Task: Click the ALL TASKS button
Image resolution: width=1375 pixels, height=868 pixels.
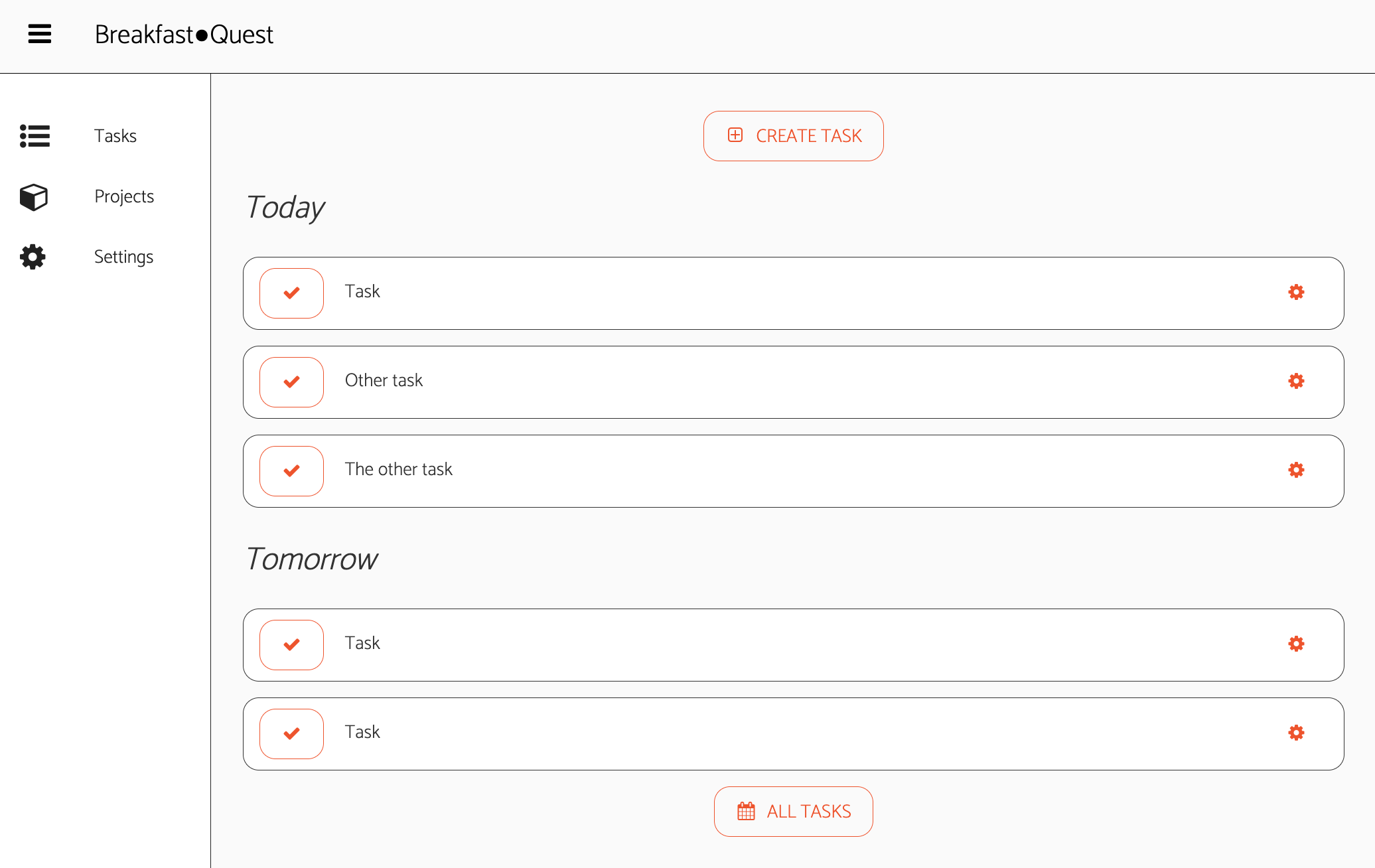Action: (793, 812)
